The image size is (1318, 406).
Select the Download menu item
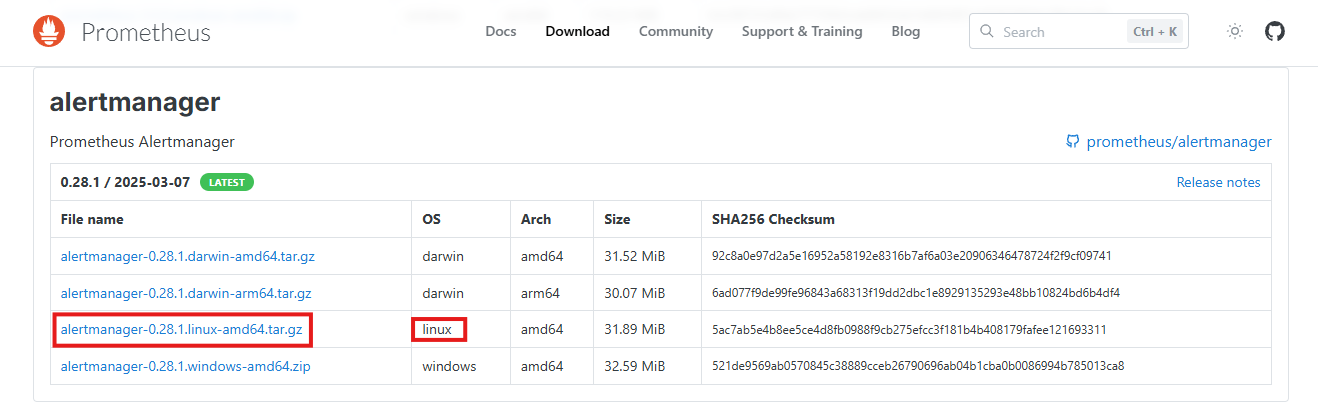(x=577, y=31)
